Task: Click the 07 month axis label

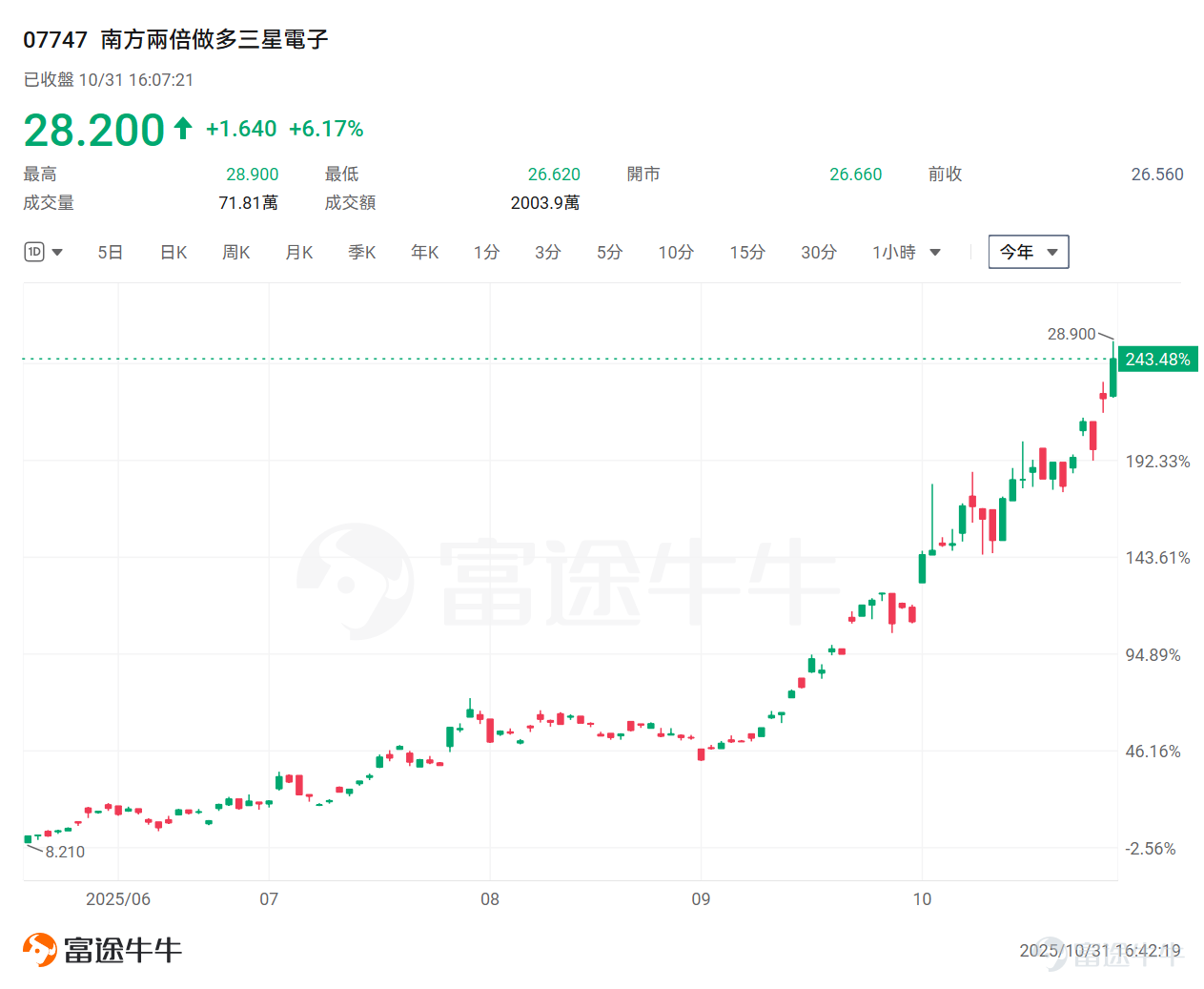Action: 269,899
